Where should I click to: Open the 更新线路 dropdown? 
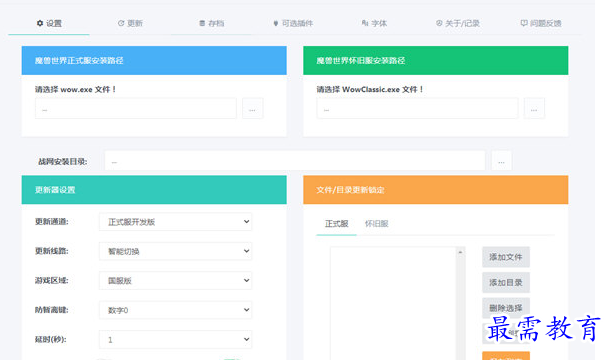point(175,251)
